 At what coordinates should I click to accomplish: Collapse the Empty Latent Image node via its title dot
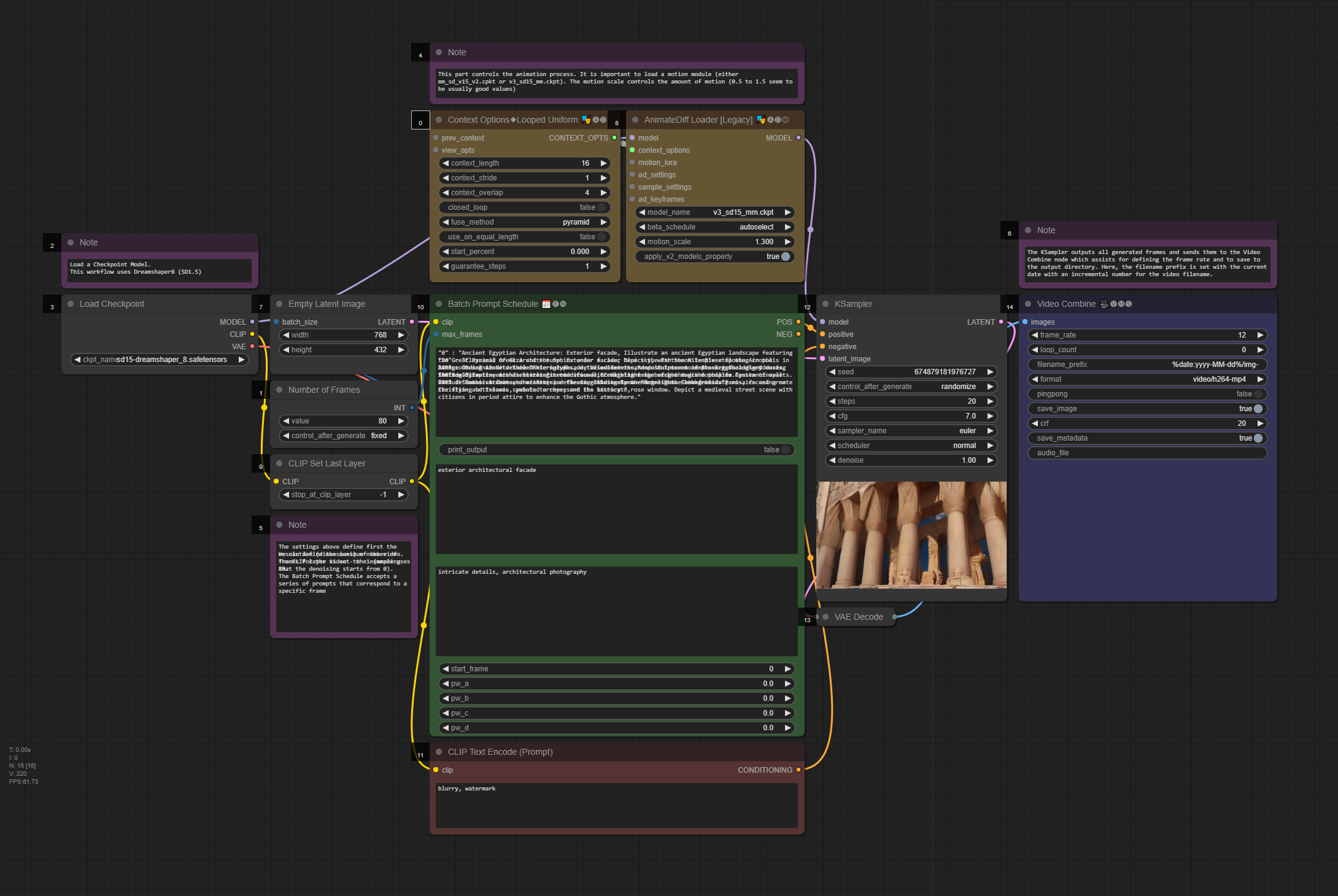[279, 304]
